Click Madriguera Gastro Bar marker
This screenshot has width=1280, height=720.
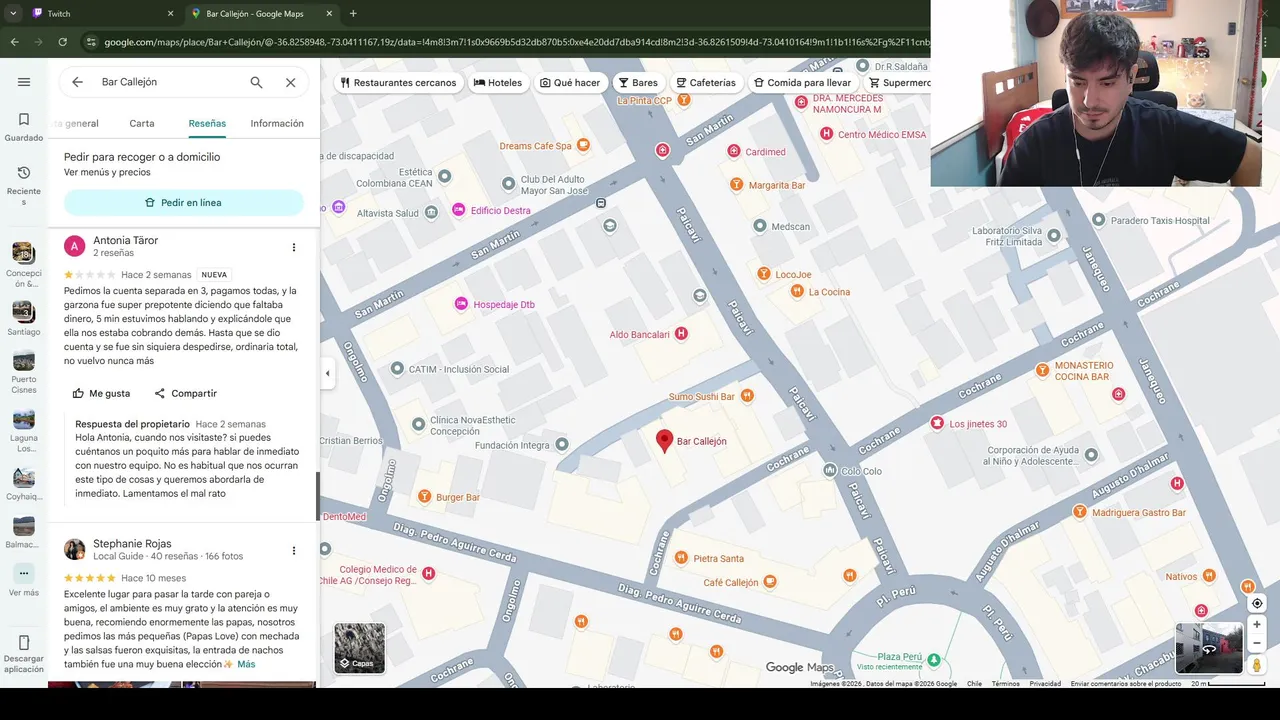click(1080, 512)
